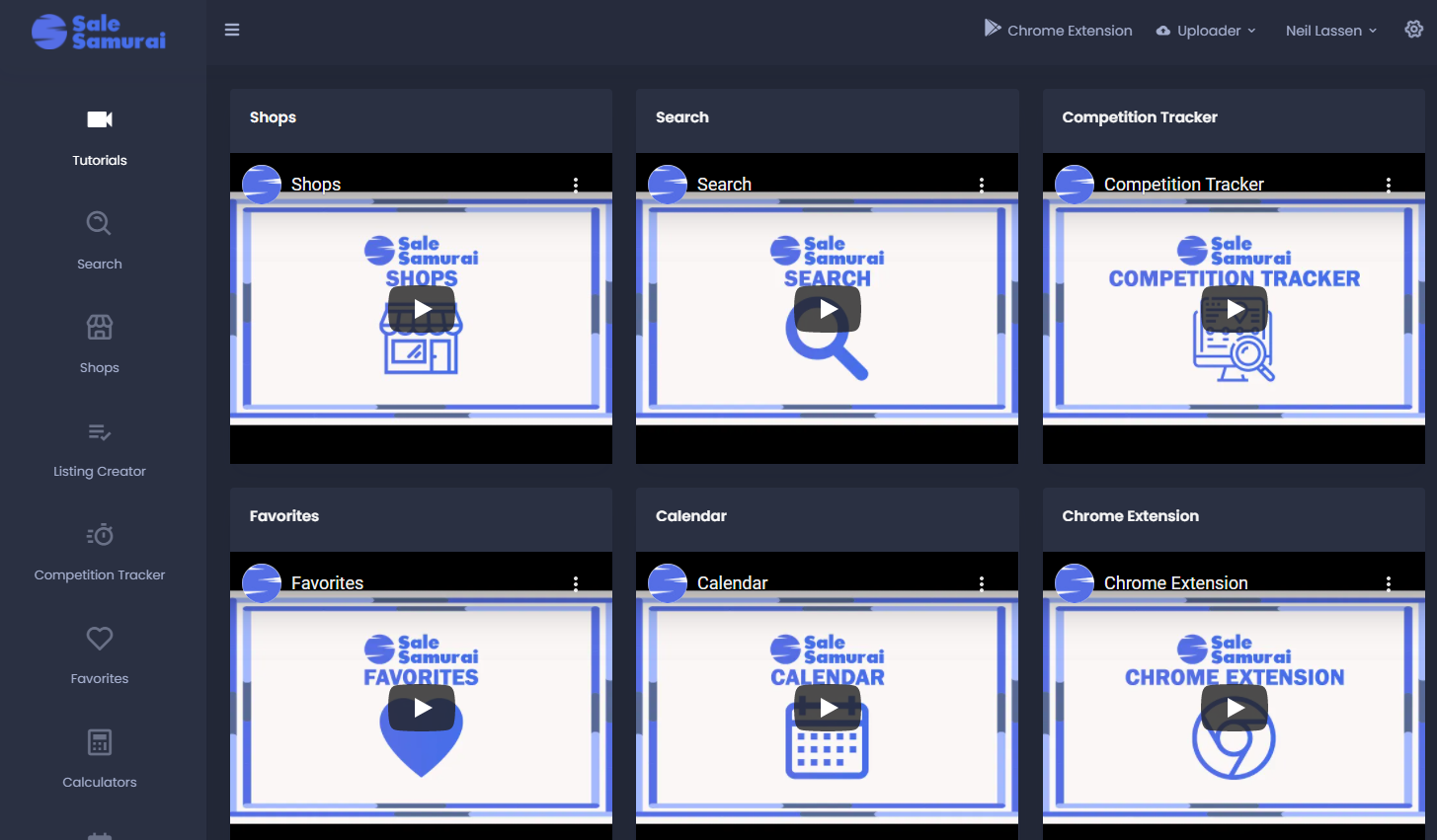Image resolution: width=1437 pixels, height=840 pixels.
Task: Open Search video title link
Action: click(724, 185)
